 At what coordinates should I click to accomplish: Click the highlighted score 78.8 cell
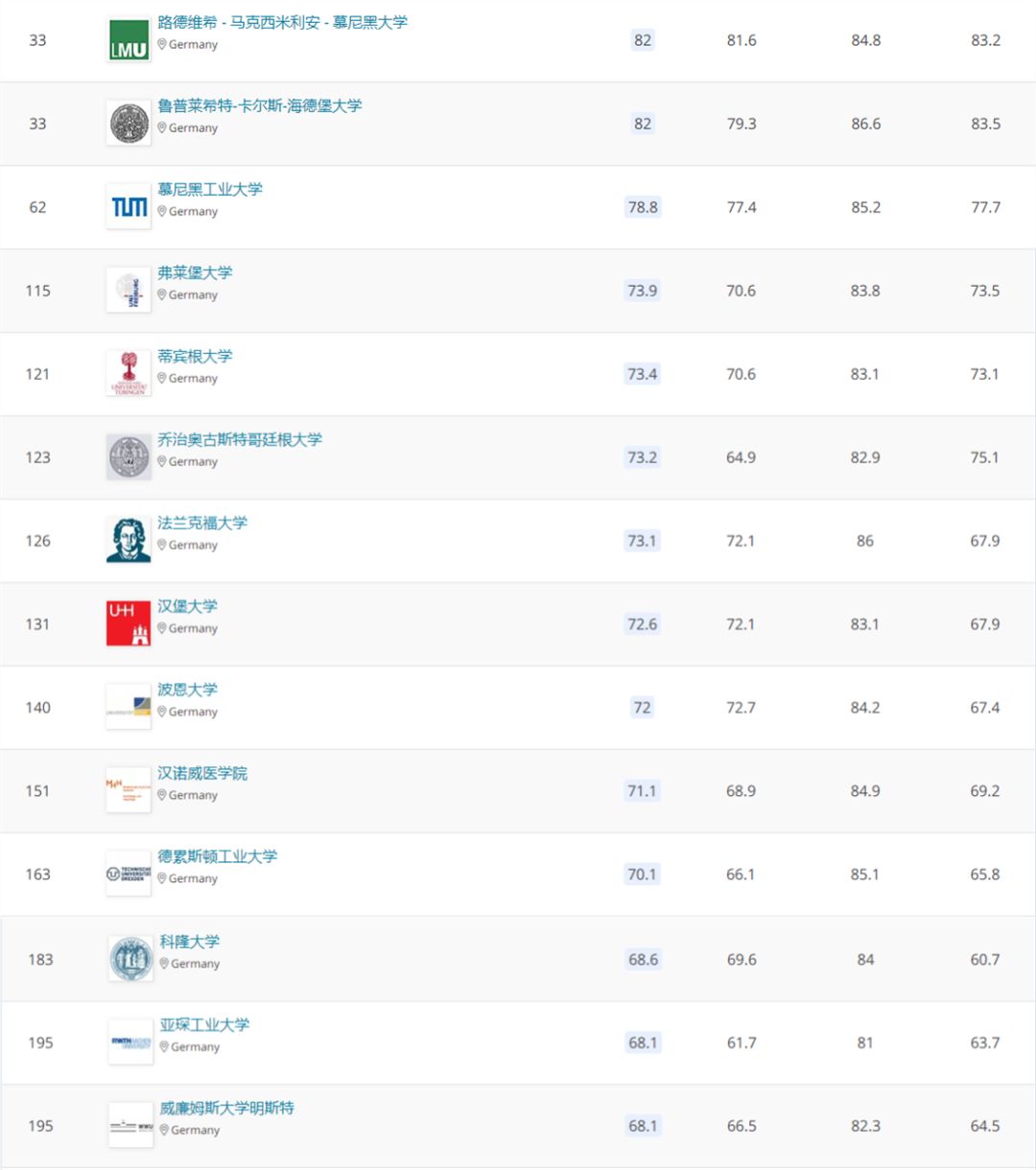pyautogui.click(x=643, y=207)
